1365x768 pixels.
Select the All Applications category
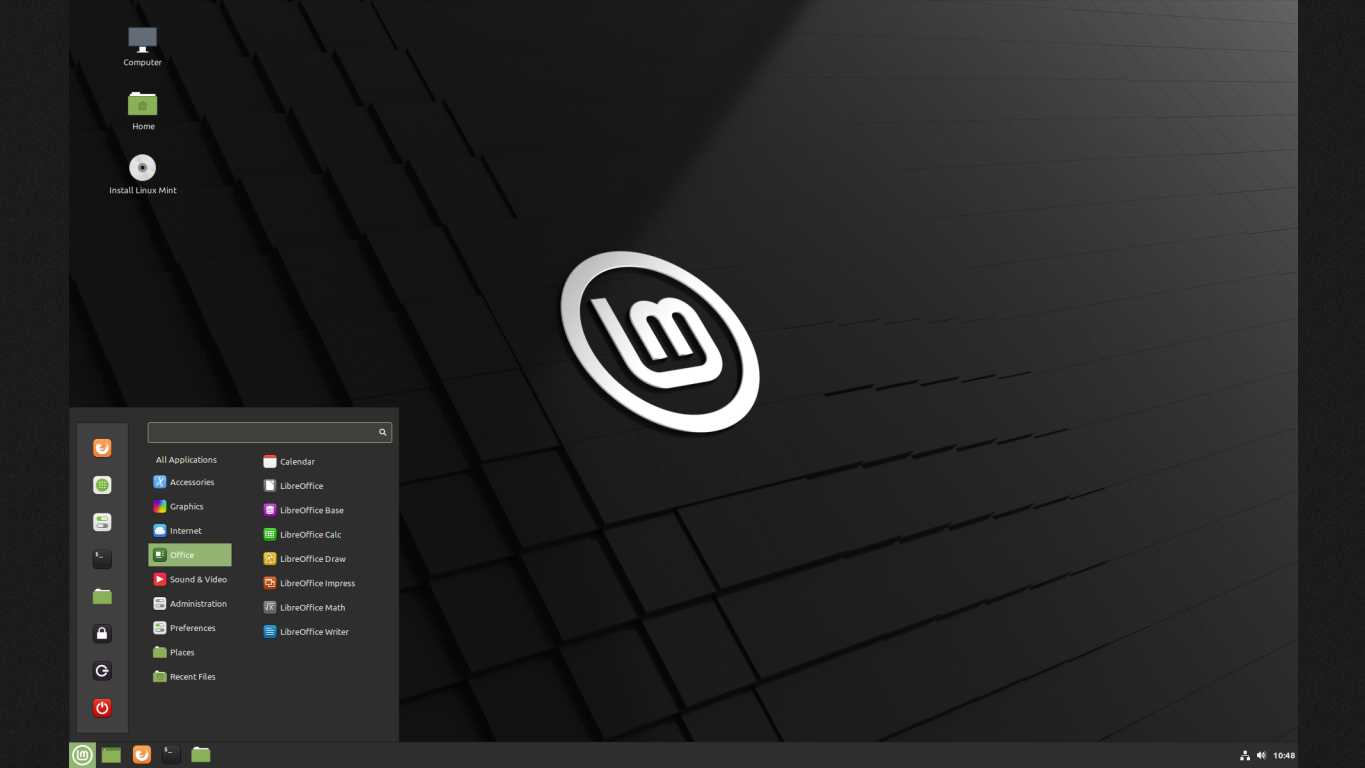[x=190, y=460]
